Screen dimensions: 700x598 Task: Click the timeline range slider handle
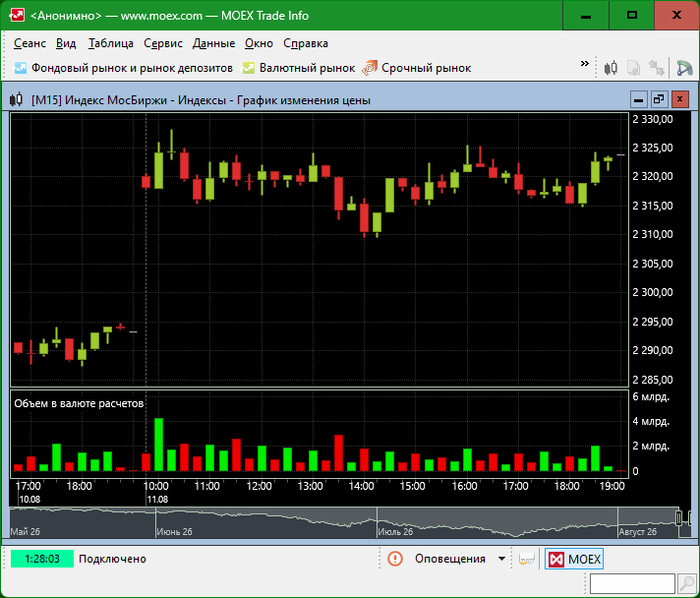[679, 518]
